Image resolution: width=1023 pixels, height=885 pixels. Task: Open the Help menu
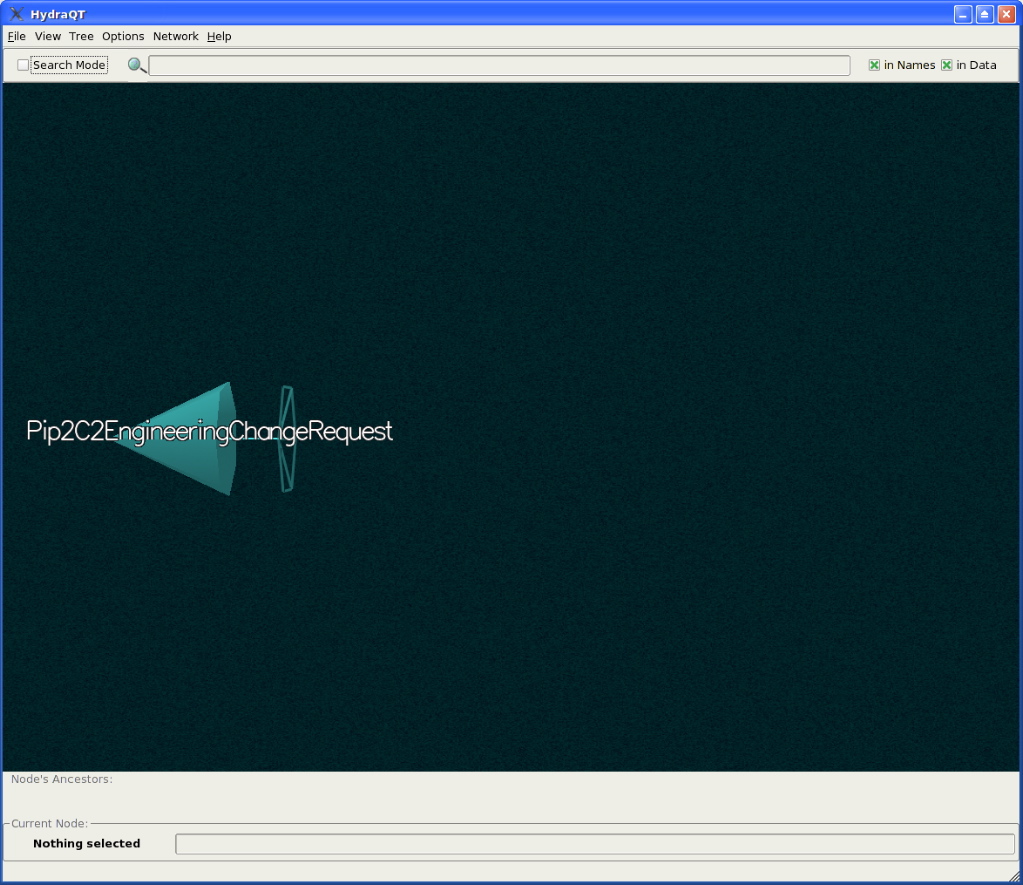pyautogui.click(x=219, y=37)
